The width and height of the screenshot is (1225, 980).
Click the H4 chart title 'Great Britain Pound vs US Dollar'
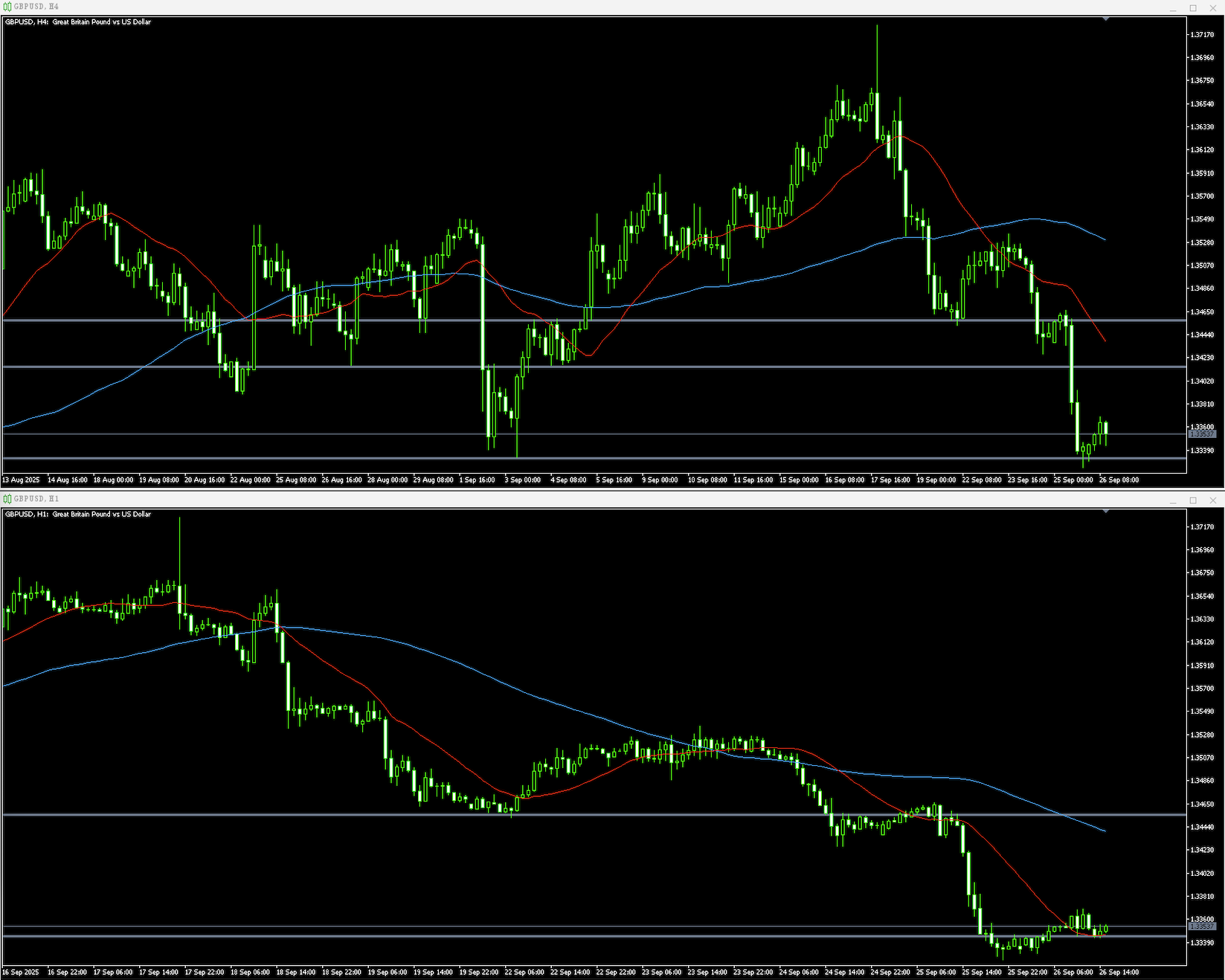[x=101, y=22]
